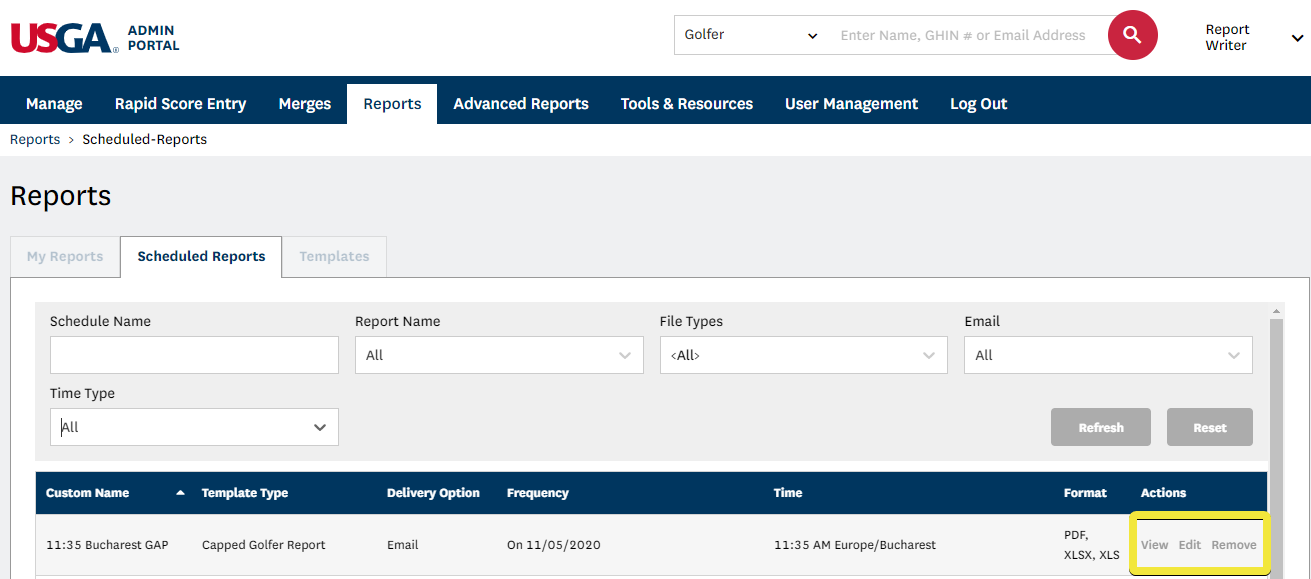1311x579 pixels.
Task: Click the Schedule Name input field
Action: tap(194, 355)
